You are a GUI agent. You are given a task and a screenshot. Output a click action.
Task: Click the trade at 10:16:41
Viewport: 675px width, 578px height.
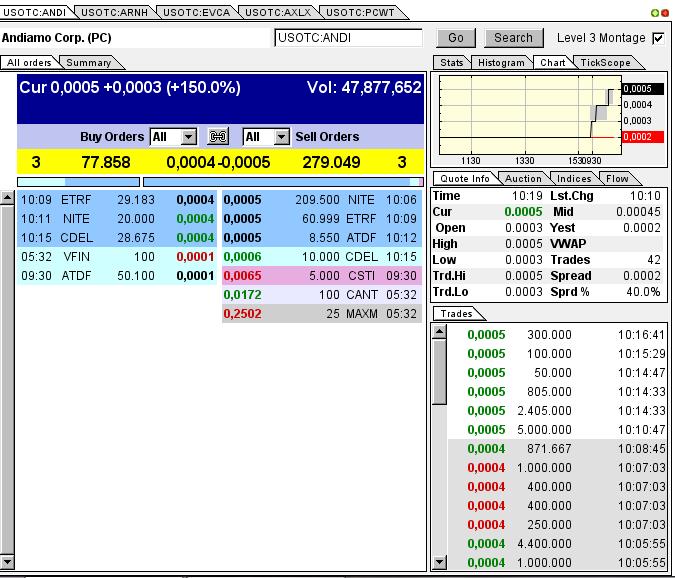[557, 335]
